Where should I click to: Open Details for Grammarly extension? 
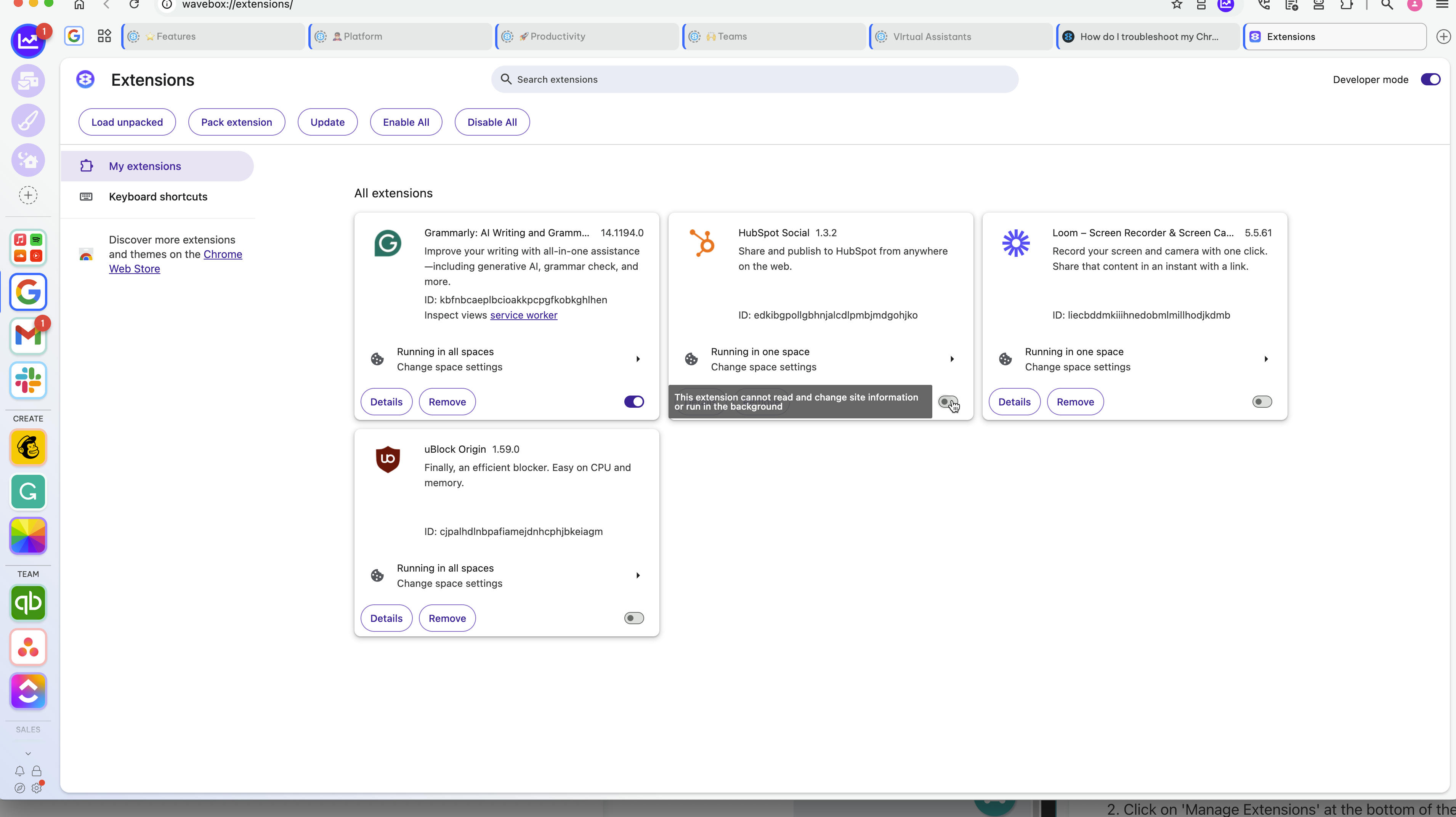tap(386, 402)
